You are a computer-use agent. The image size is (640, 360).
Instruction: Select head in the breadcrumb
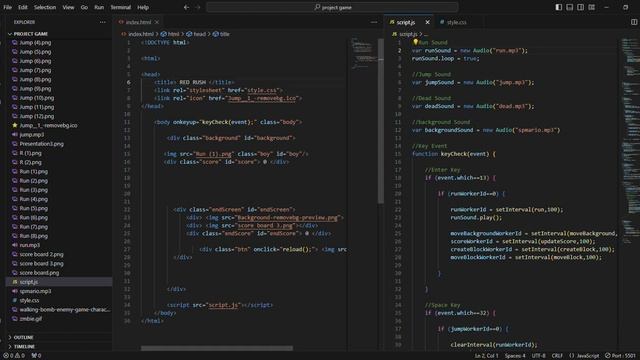pos(196,34)
